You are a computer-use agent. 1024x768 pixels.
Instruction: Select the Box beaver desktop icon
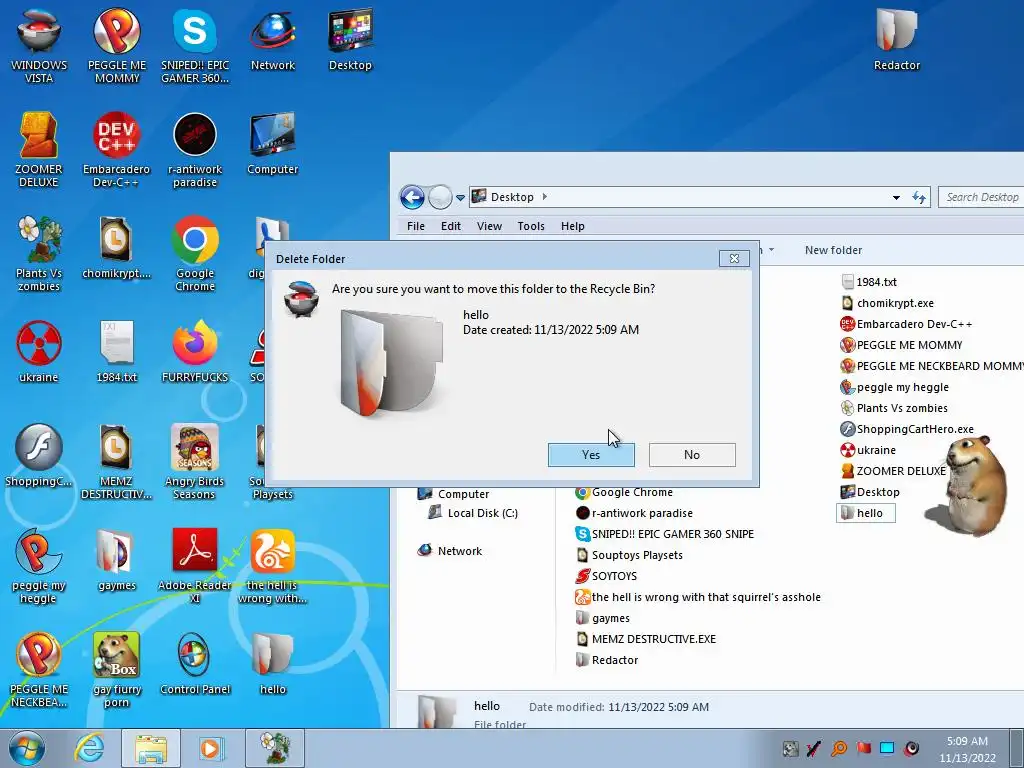pyautogui.click(x=116, y=670)
